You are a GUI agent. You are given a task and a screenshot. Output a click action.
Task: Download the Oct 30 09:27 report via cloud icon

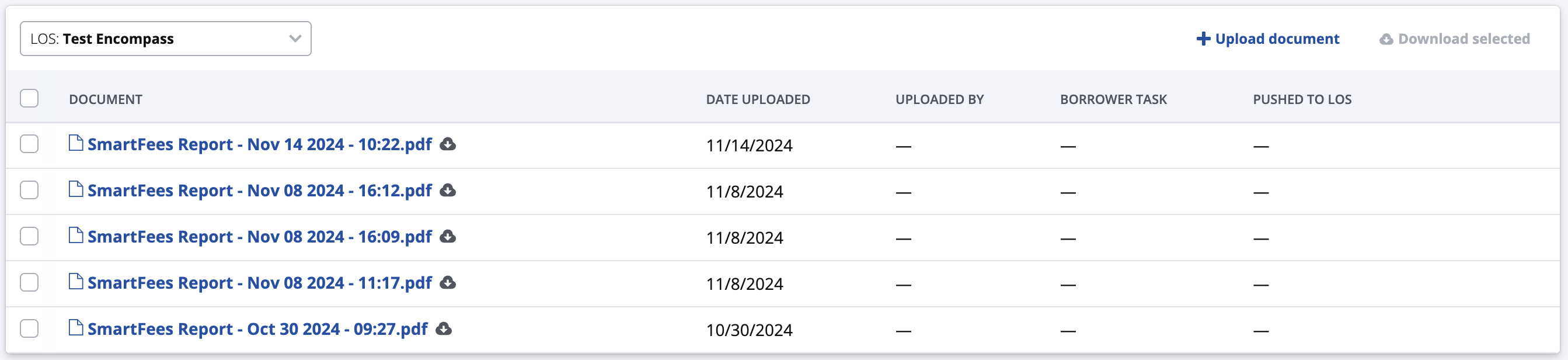tap(444, 329)
